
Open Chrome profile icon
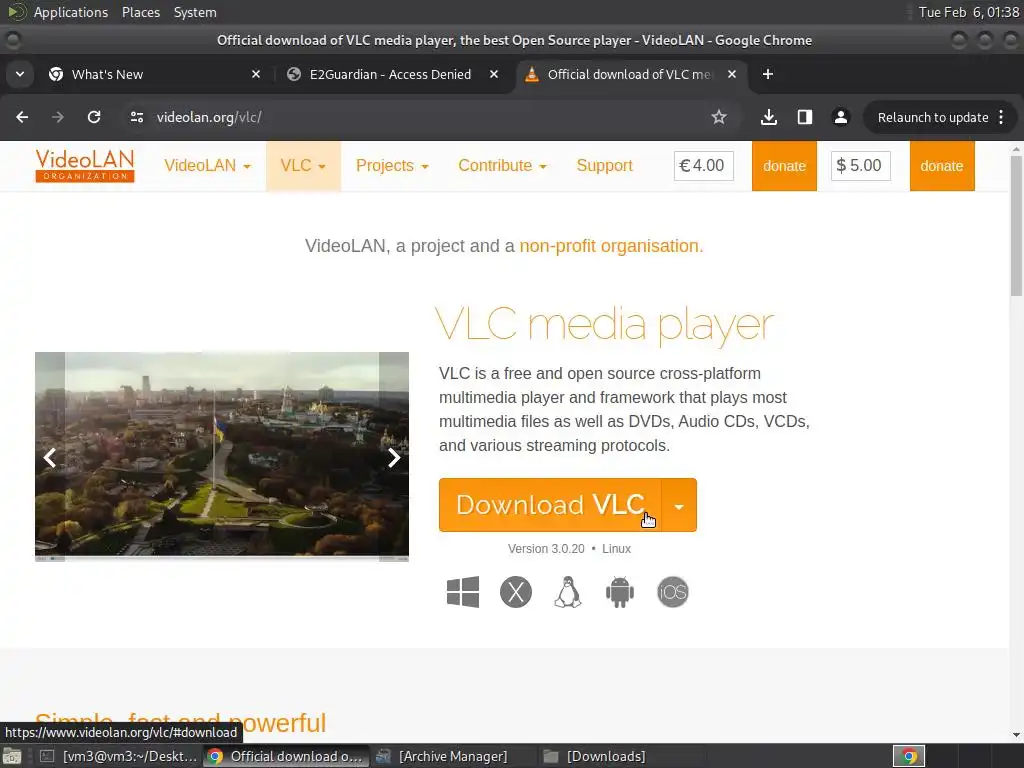pyautogui.click(x=840, y=117)
